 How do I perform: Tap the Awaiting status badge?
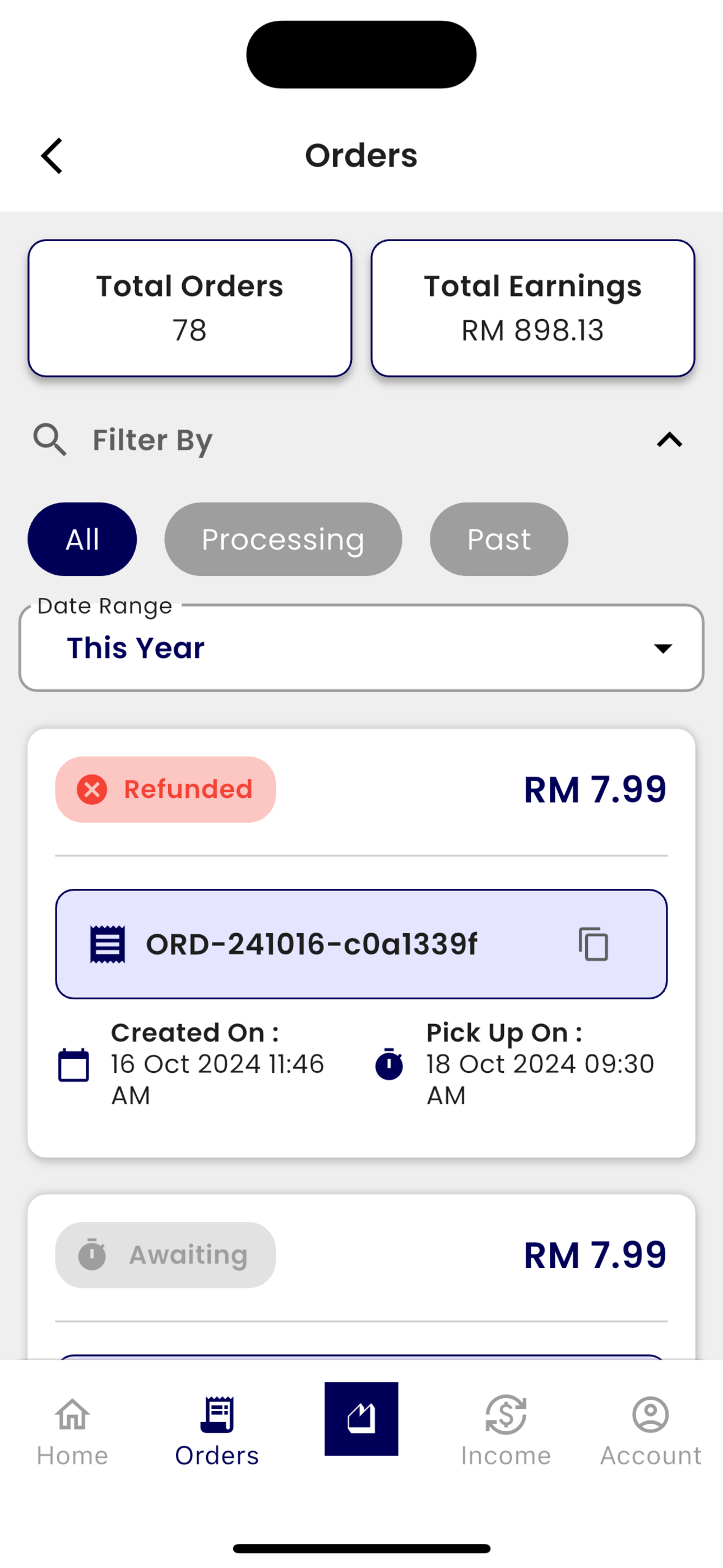(165, 1255)
